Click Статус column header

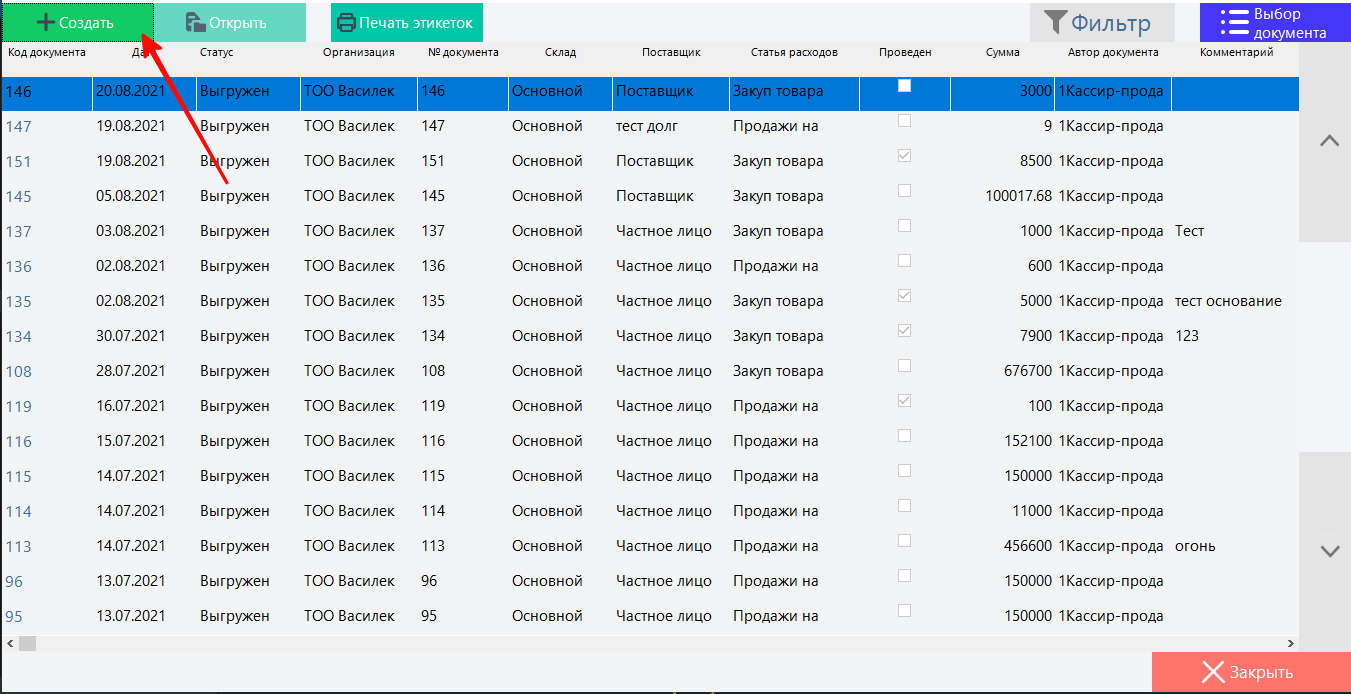tap(217, 52)
